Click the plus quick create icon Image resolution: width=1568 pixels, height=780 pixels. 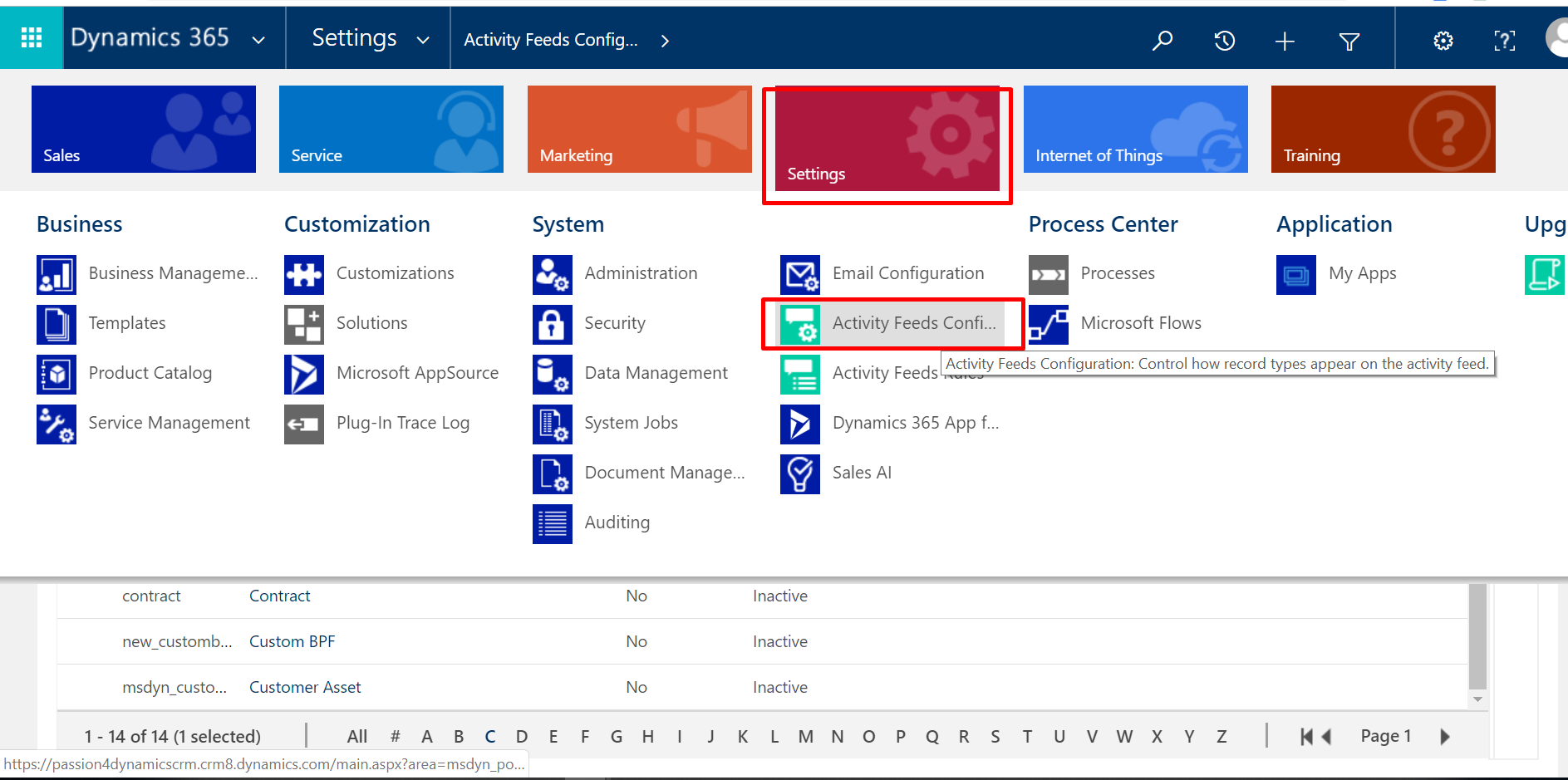(x=1285, y=41)
